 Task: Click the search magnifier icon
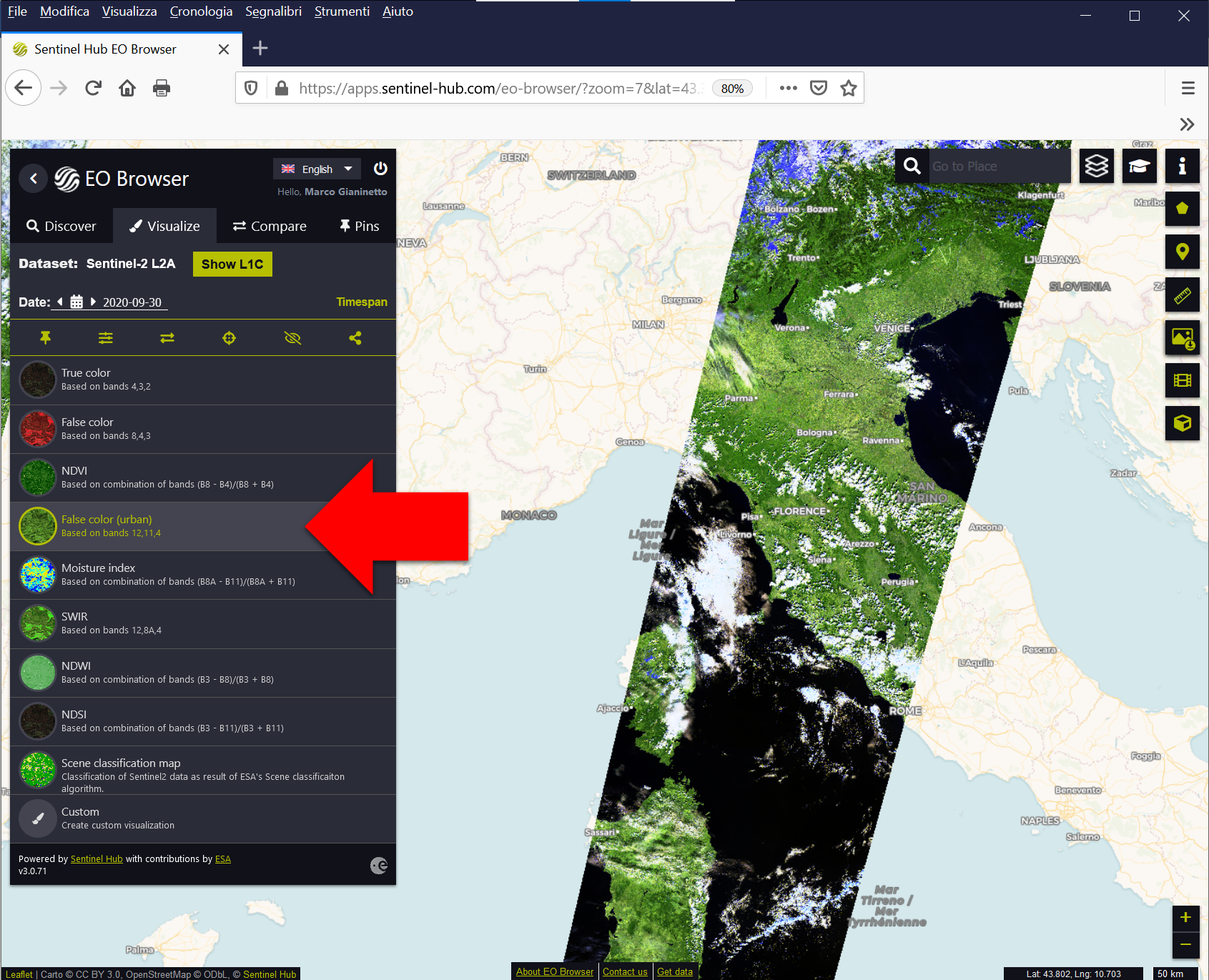click(912, 166)
